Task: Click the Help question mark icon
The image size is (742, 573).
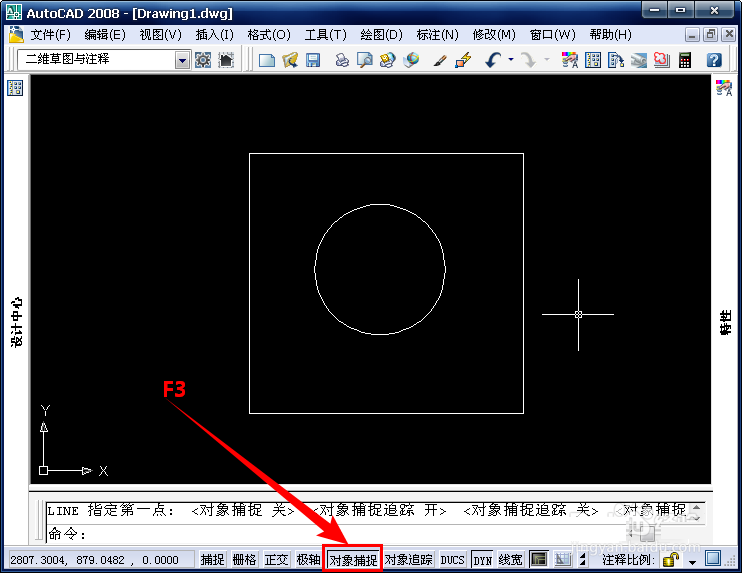Action: click(714, 60)
